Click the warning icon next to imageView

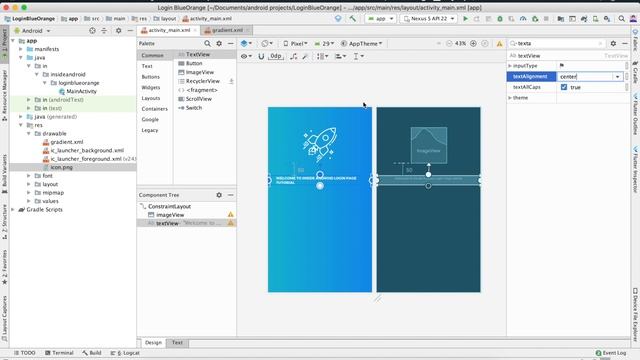pos(231,214)
